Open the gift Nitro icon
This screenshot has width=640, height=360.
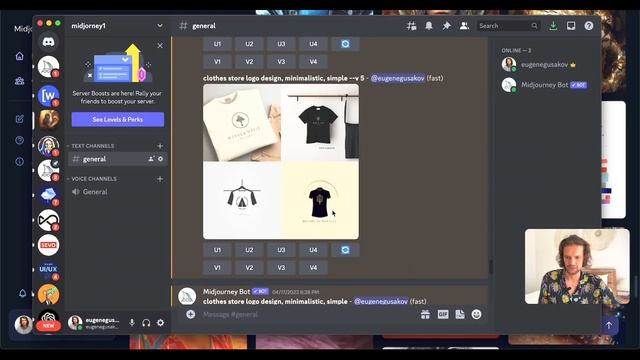(425, 314)
